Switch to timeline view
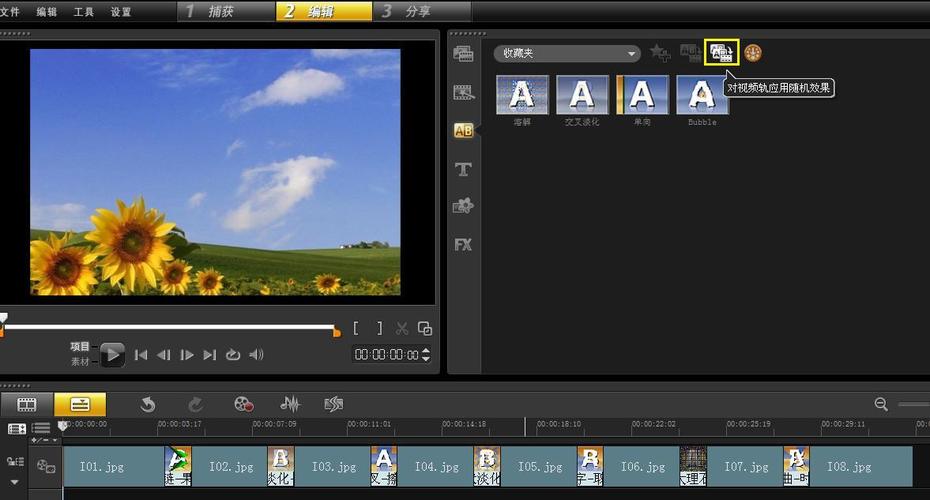Image resolution: width=930 pixels, height=500 pixels. coord(80,405)
